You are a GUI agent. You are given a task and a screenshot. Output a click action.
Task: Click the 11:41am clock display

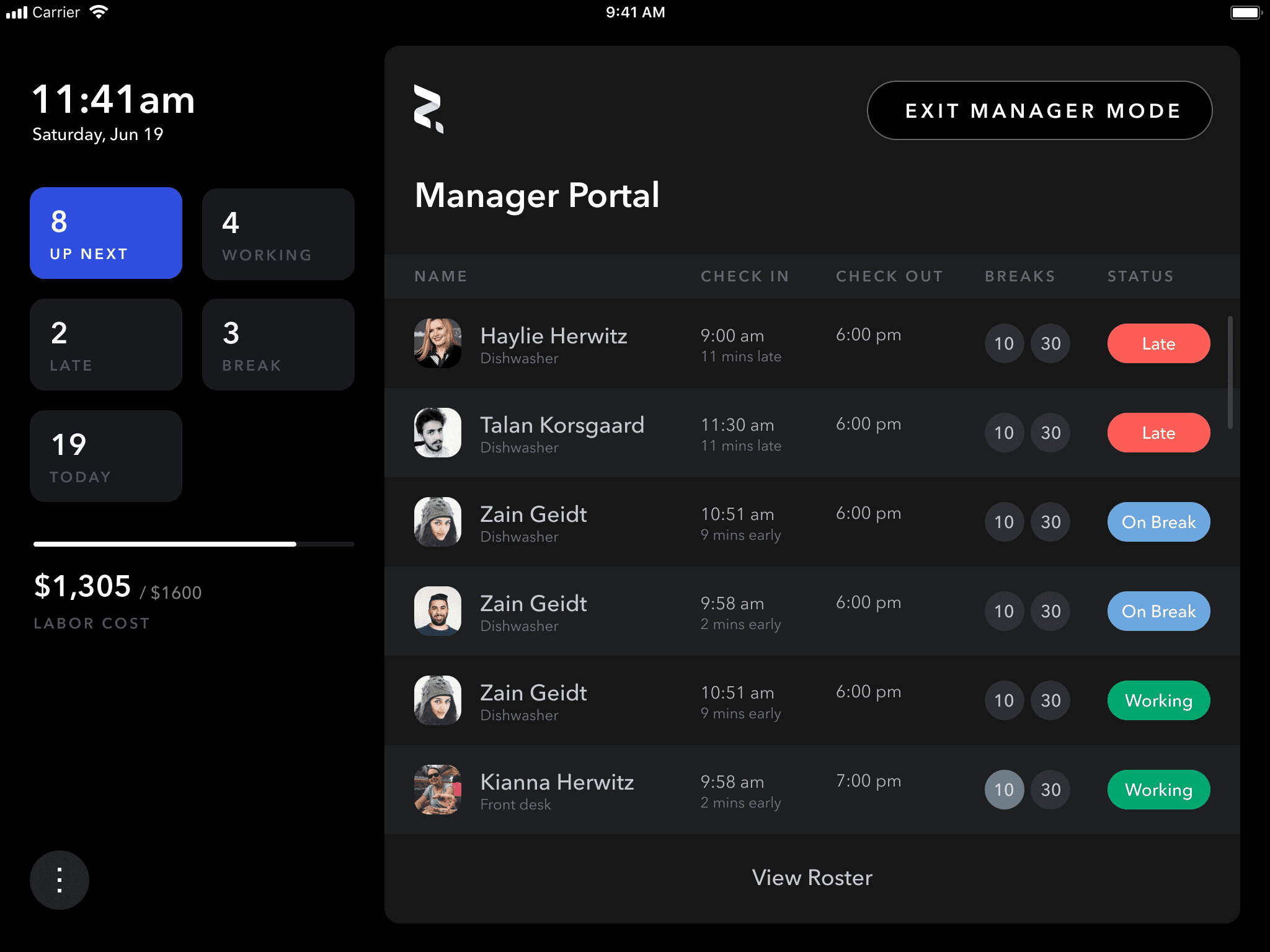point(113,99)
